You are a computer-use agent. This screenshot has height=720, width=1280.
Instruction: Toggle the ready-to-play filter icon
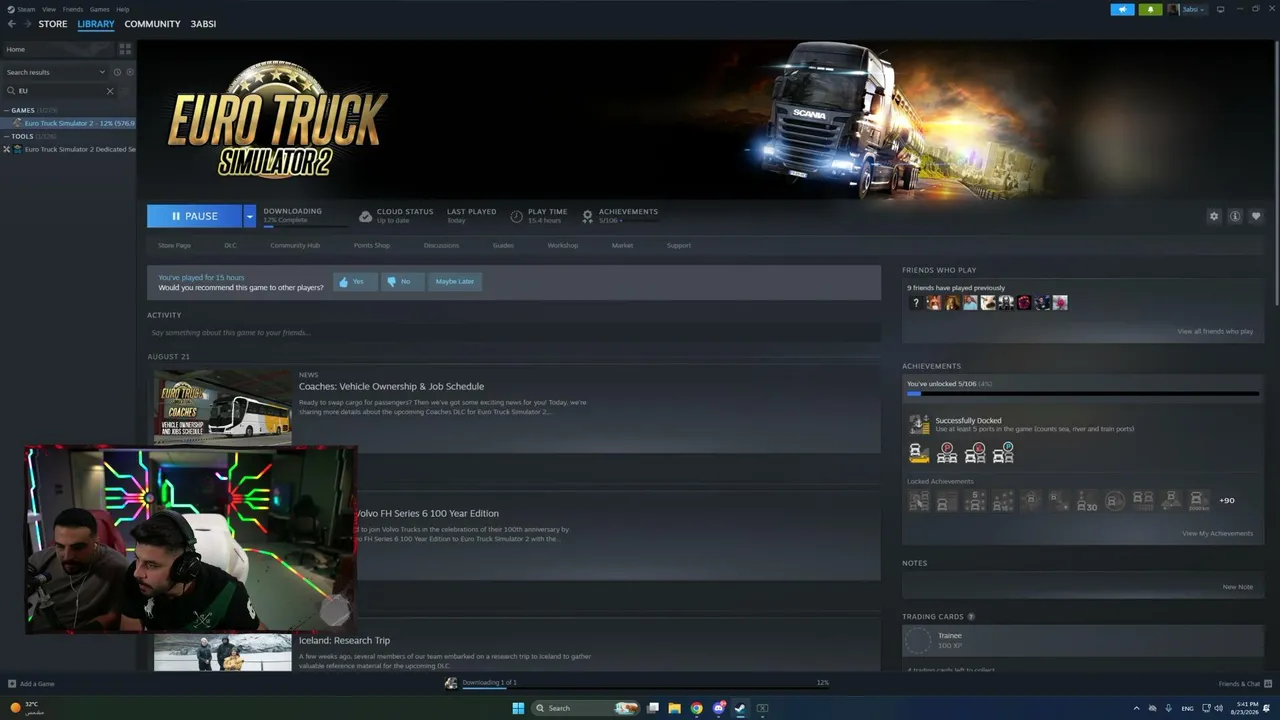(130, 72)
